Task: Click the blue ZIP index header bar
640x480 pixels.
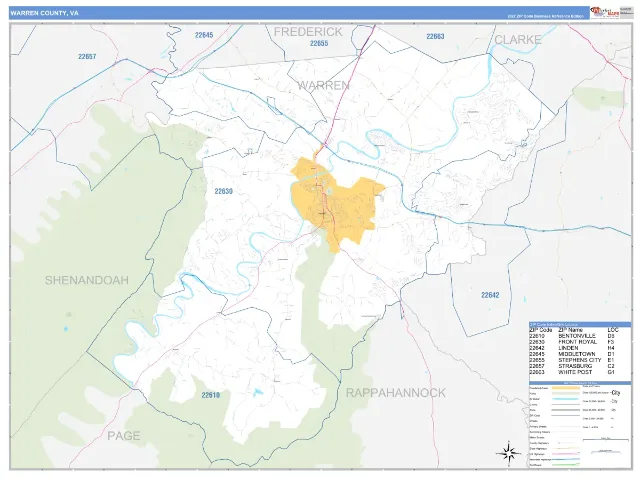Action: tap(580, 324)
